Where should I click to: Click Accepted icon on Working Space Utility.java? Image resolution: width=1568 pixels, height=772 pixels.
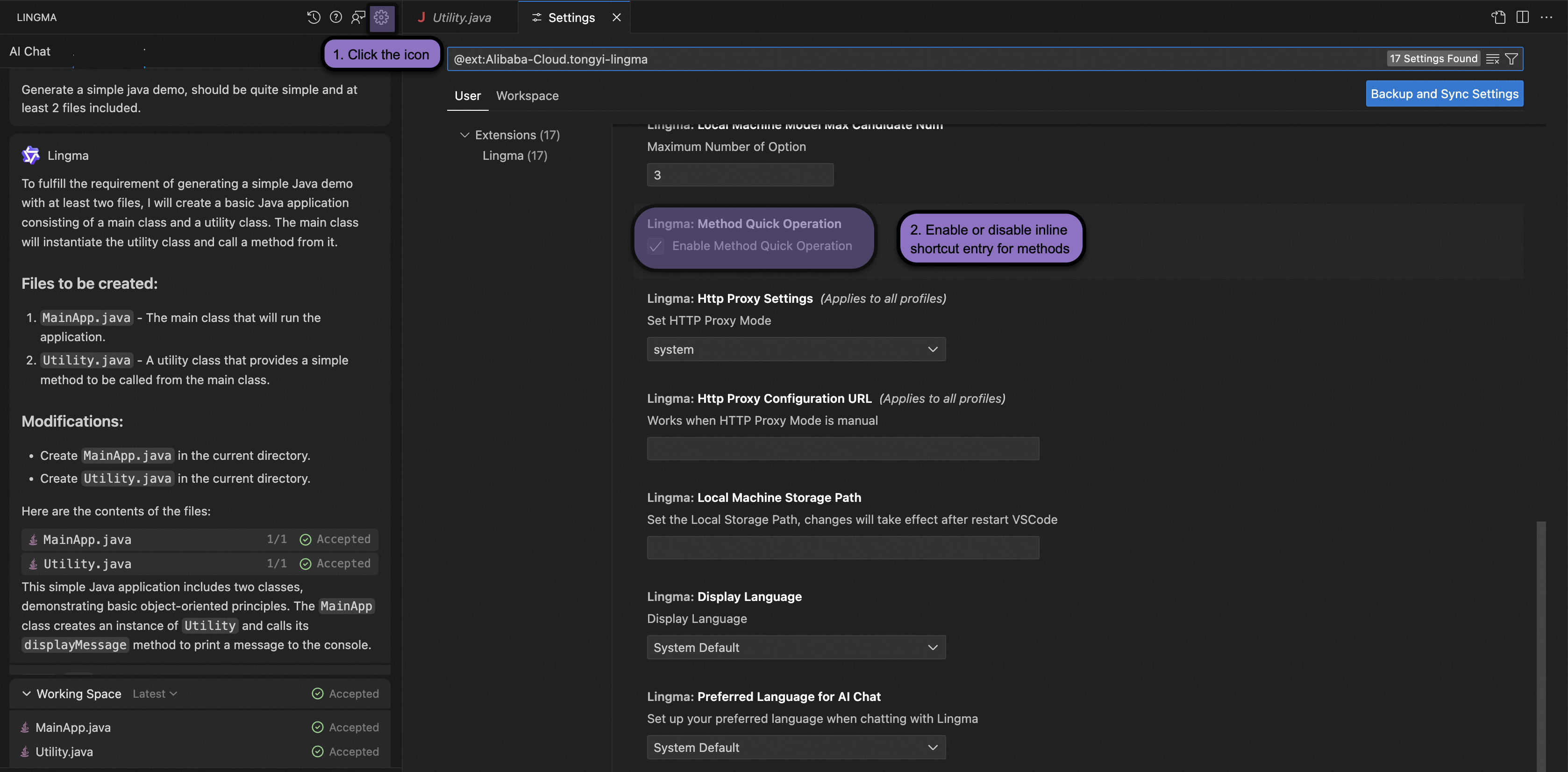tap(317, 751)
